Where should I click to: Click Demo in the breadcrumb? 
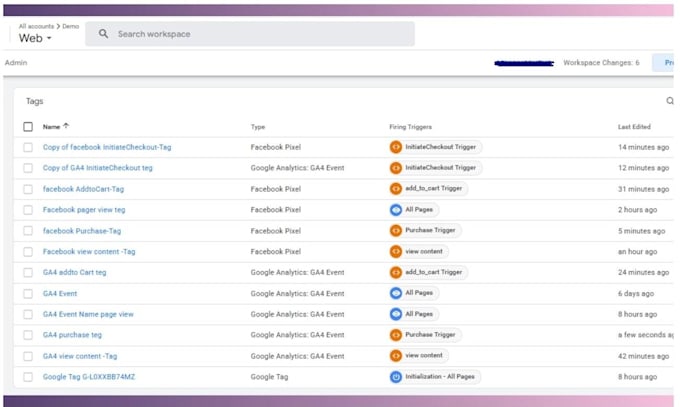(71, 26)
